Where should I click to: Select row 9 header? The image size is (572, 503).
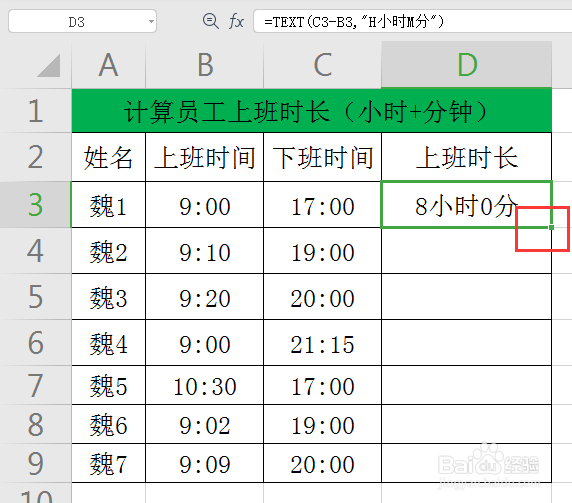35,463
